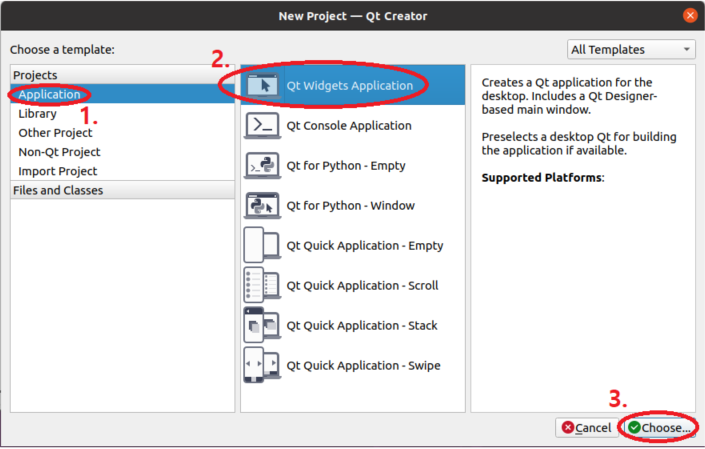
Task: Click the Supported Platforms heading text
Action: [x=543, y=178]
